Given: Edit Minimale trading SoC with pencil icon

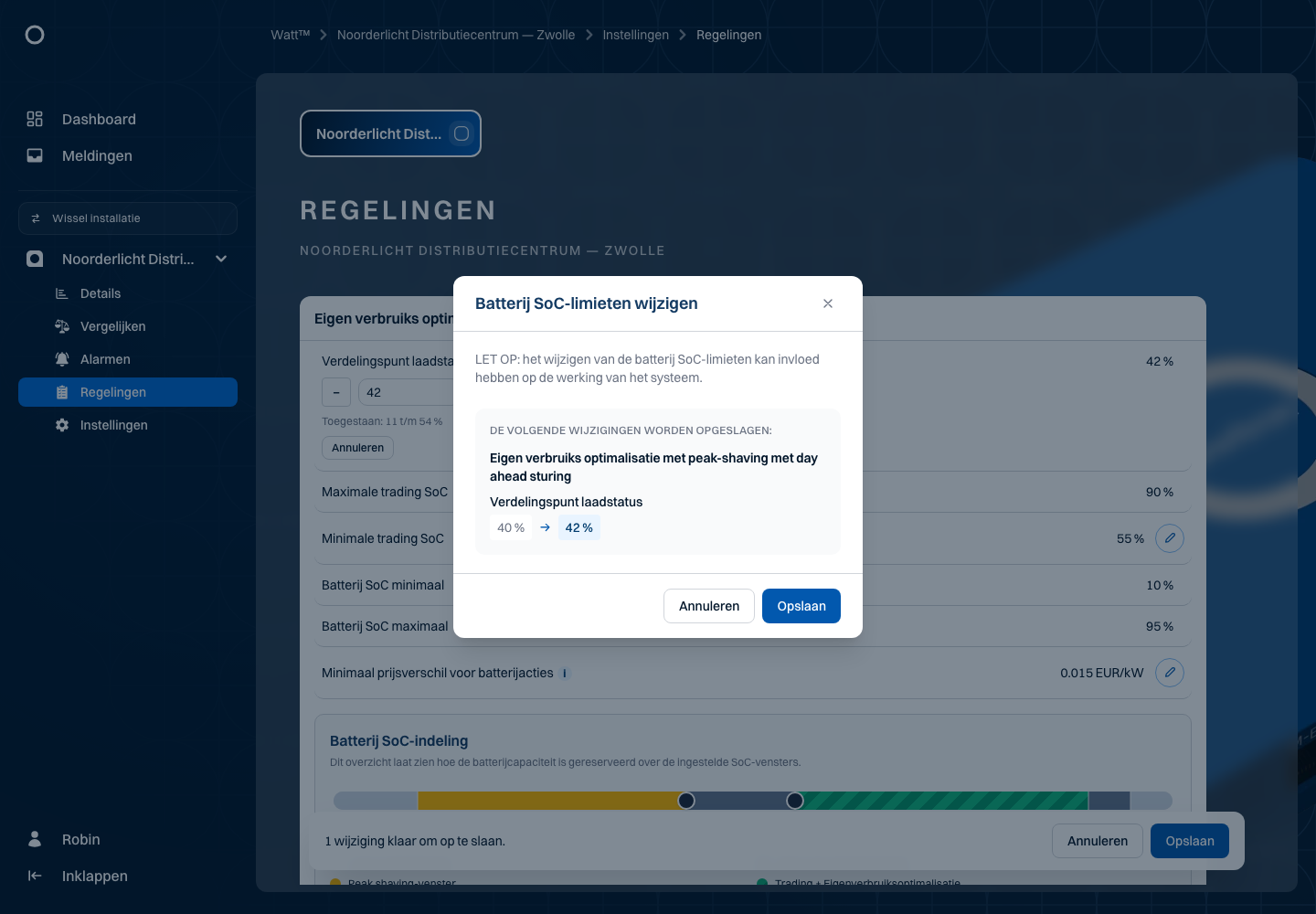Looking at the screenshot, I should (1170, 538).
